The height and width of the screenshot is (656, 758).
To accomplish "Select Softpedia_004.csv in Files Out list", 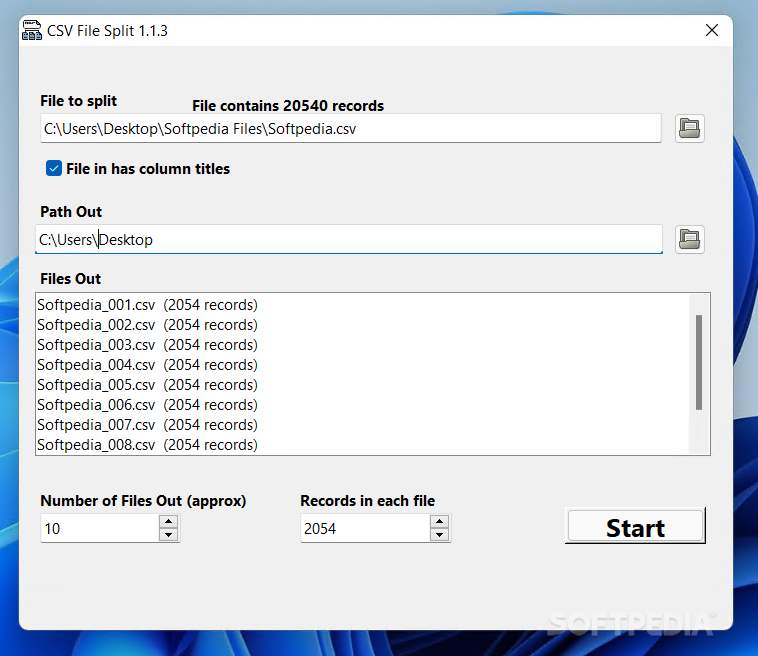I will [x=363, y=365].
